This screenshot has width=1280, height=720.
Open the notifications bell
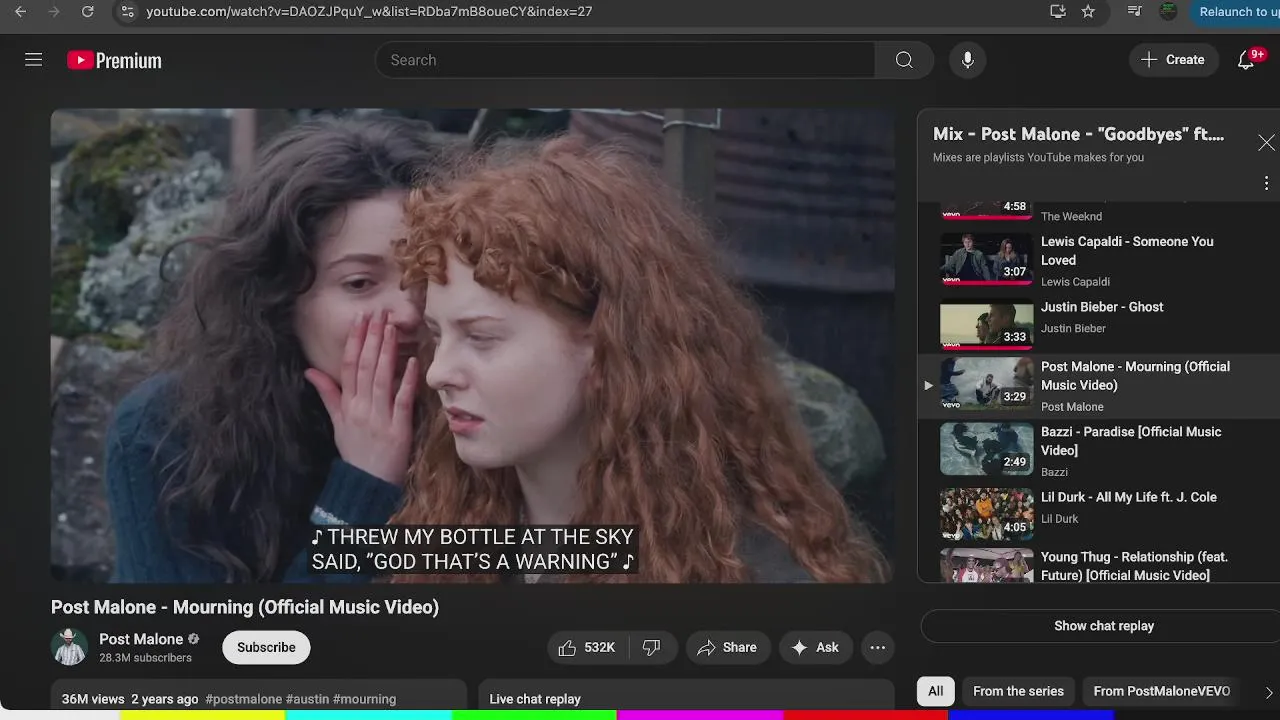click(x=1246, y=60)
